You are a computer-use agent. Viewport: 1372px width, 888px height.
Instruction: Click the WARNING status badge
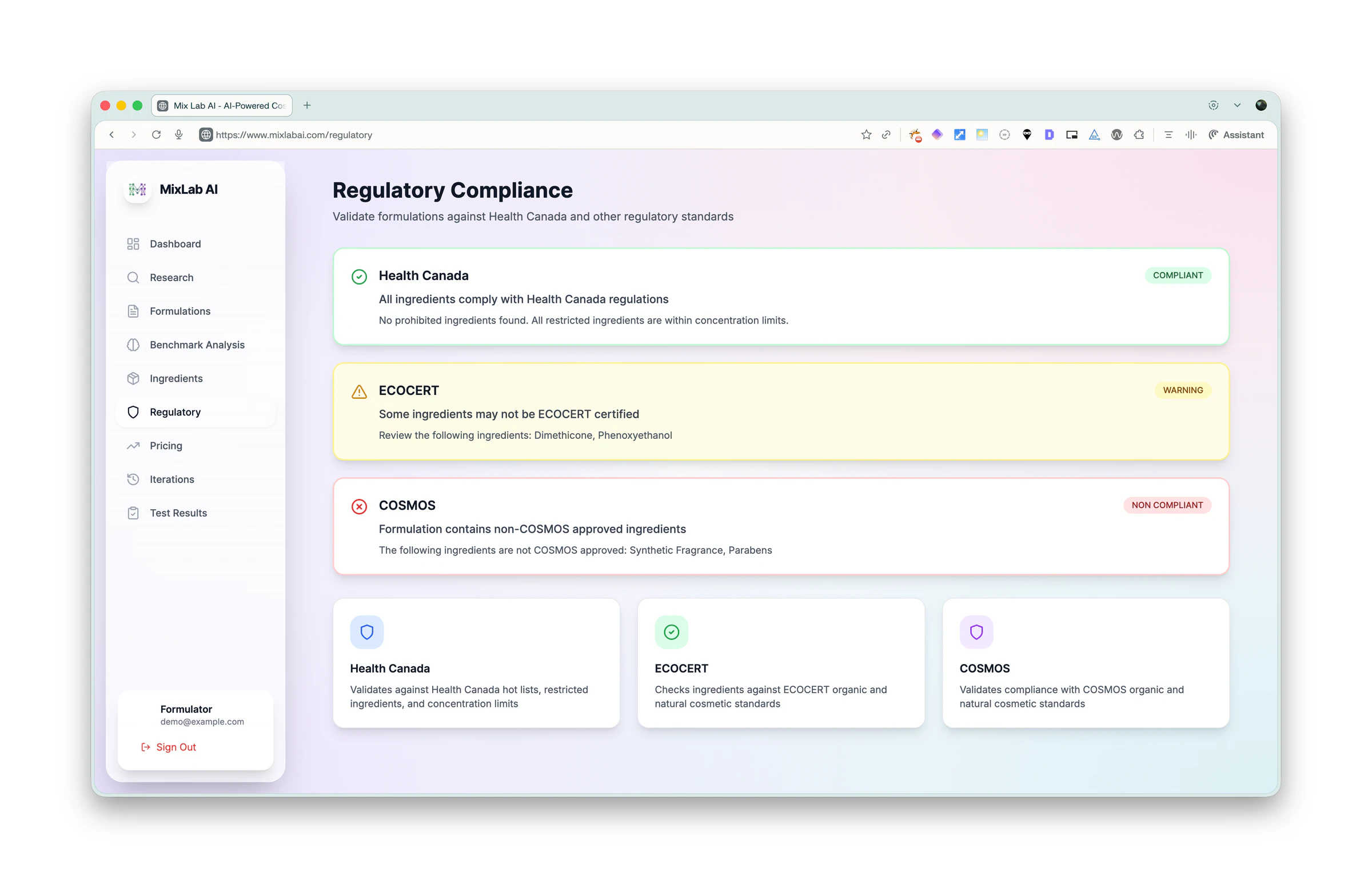click(x=1182, y=390)
